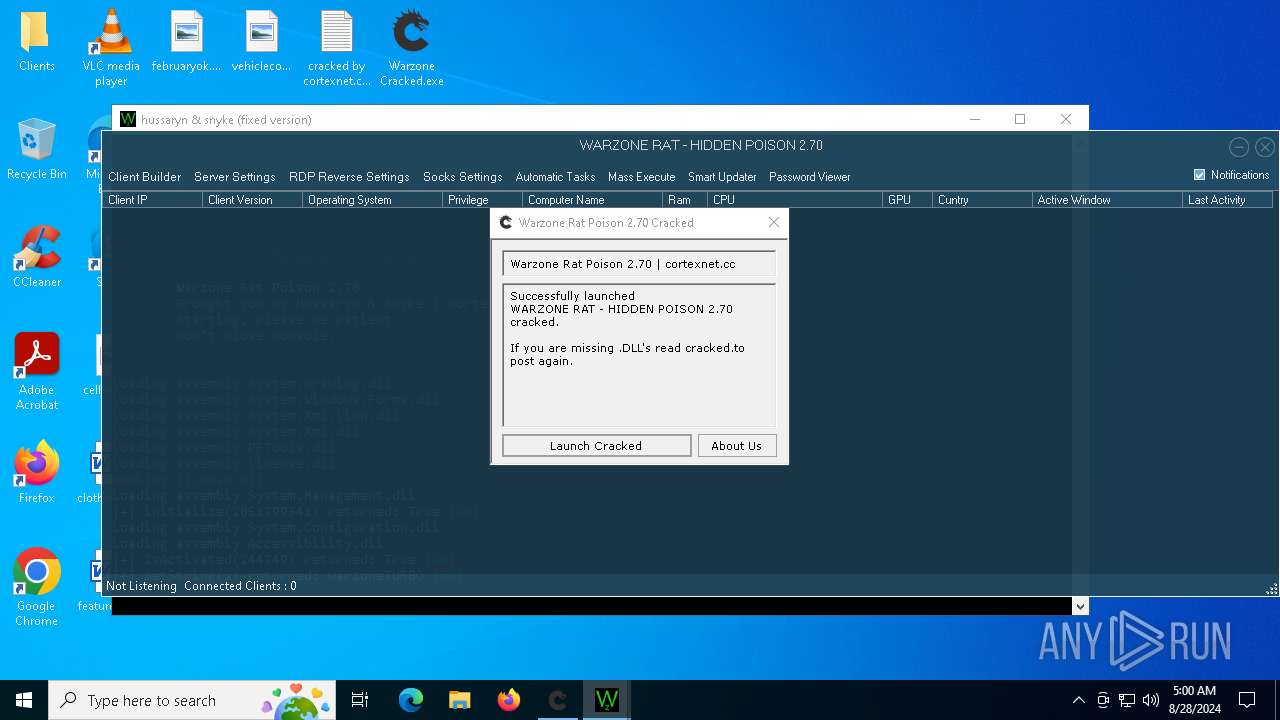
Task: Close the Warzone RAT main window
Action: coord(1265,147)
